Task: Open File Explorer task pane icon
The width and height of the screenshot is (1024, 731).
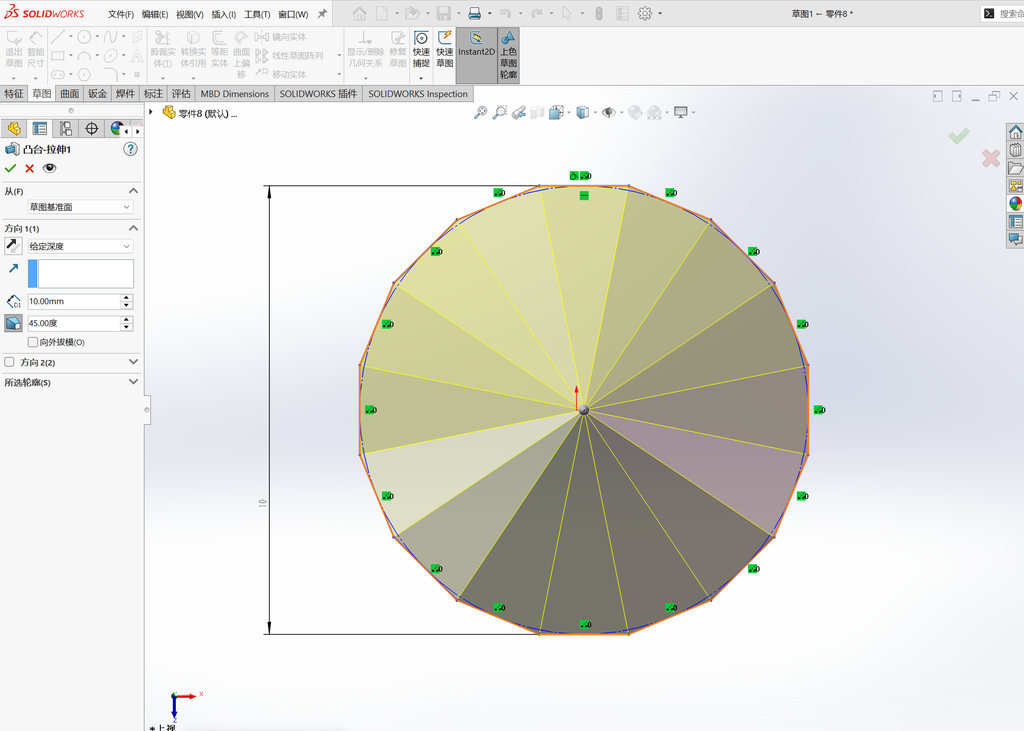Action: pos(1016,168)
